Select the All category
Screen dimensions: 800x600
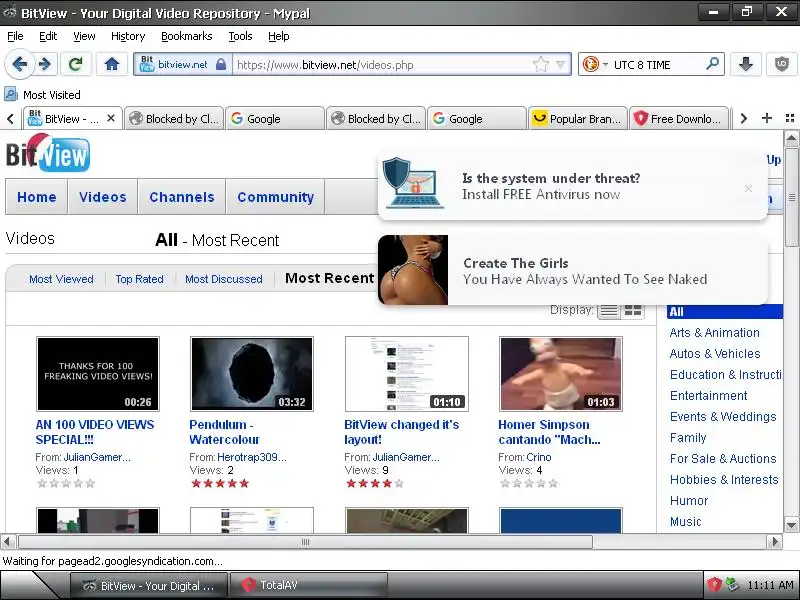[724, 312]
